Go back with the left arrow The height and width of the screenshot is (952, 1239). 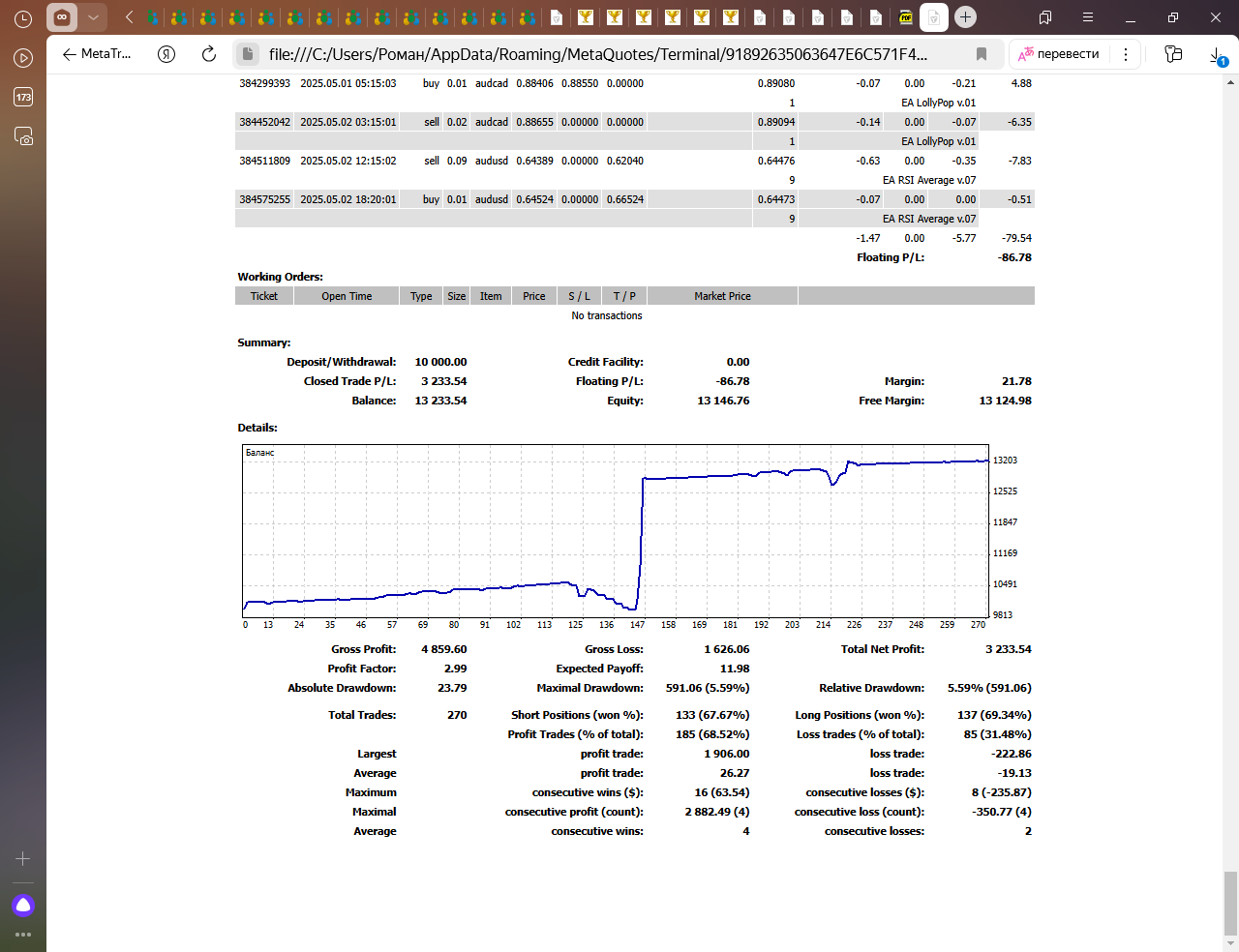(69, 54)
